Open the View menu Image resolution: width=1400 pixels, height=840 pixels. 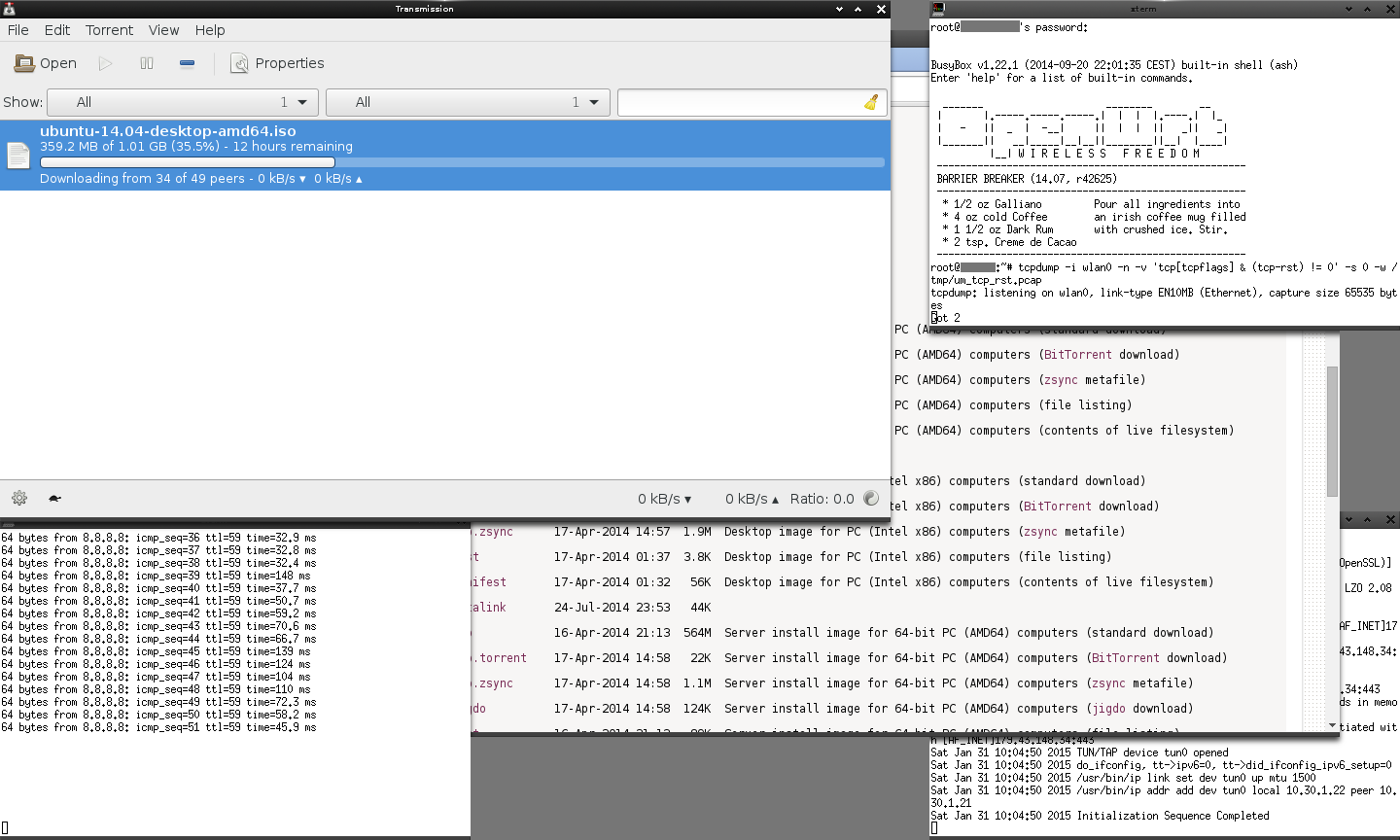(x=163, y=30)
